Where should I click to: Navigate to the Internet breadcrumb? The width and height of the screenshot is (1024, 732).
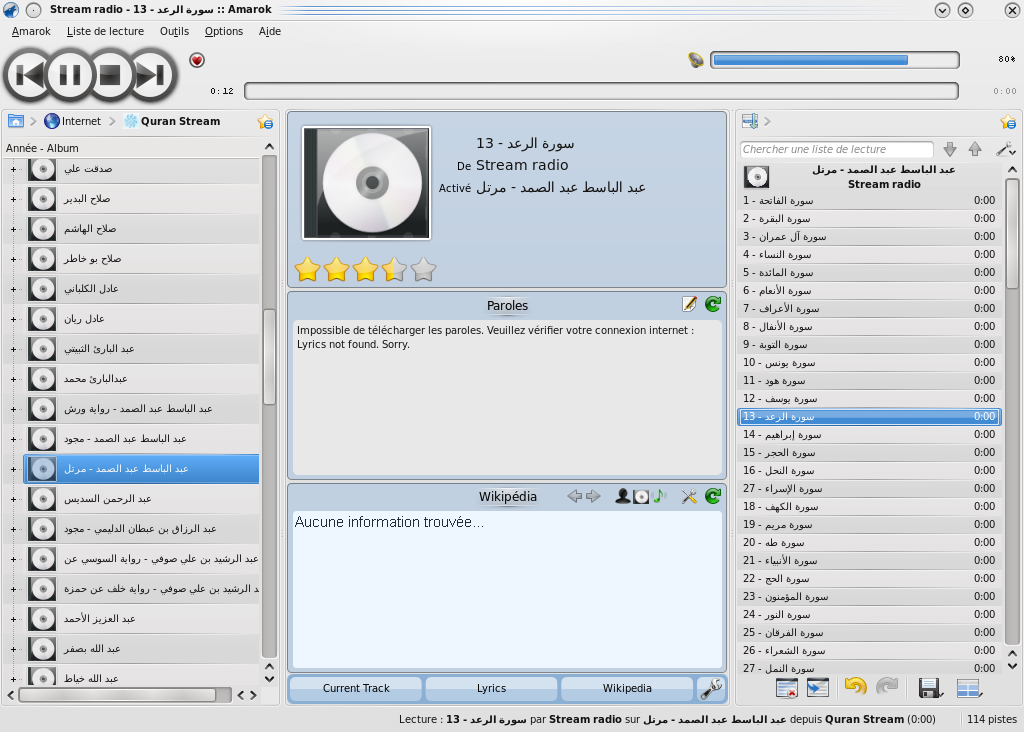[x=72, y=121]
